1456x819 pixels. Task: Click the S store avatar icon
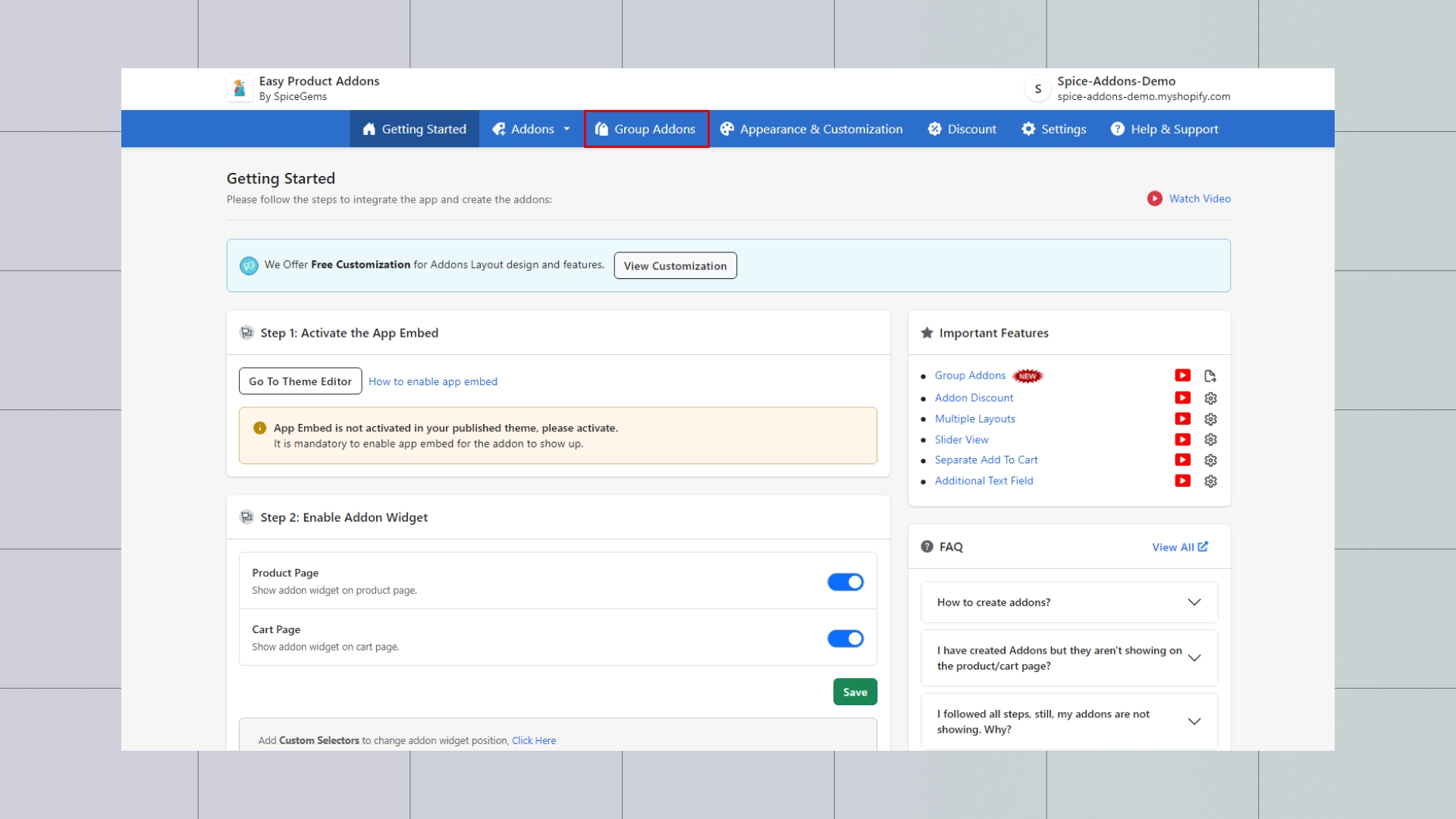pyautogui.click(x=1037, y=89)
